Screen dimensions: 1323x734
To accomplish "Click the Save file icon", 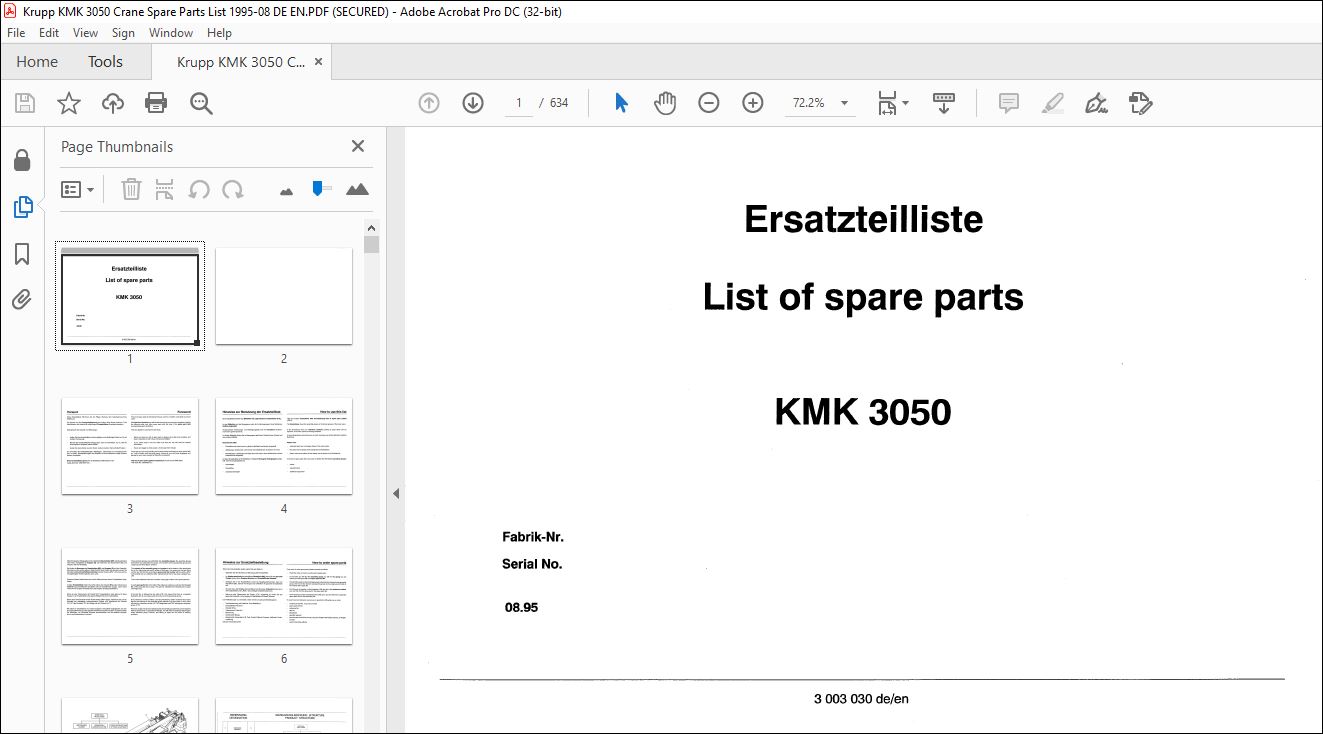I will point(25,103).
